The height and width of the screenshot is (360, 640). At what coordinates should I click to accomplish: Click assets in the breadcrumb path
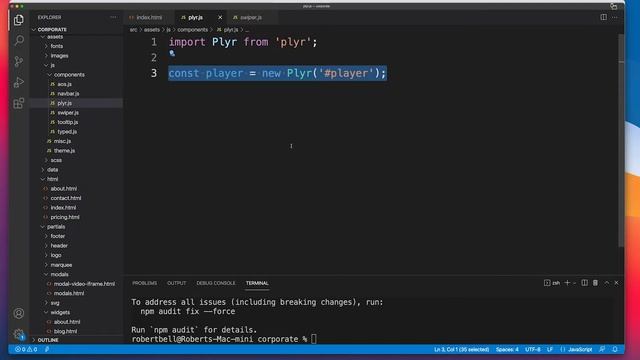(151, 30)
